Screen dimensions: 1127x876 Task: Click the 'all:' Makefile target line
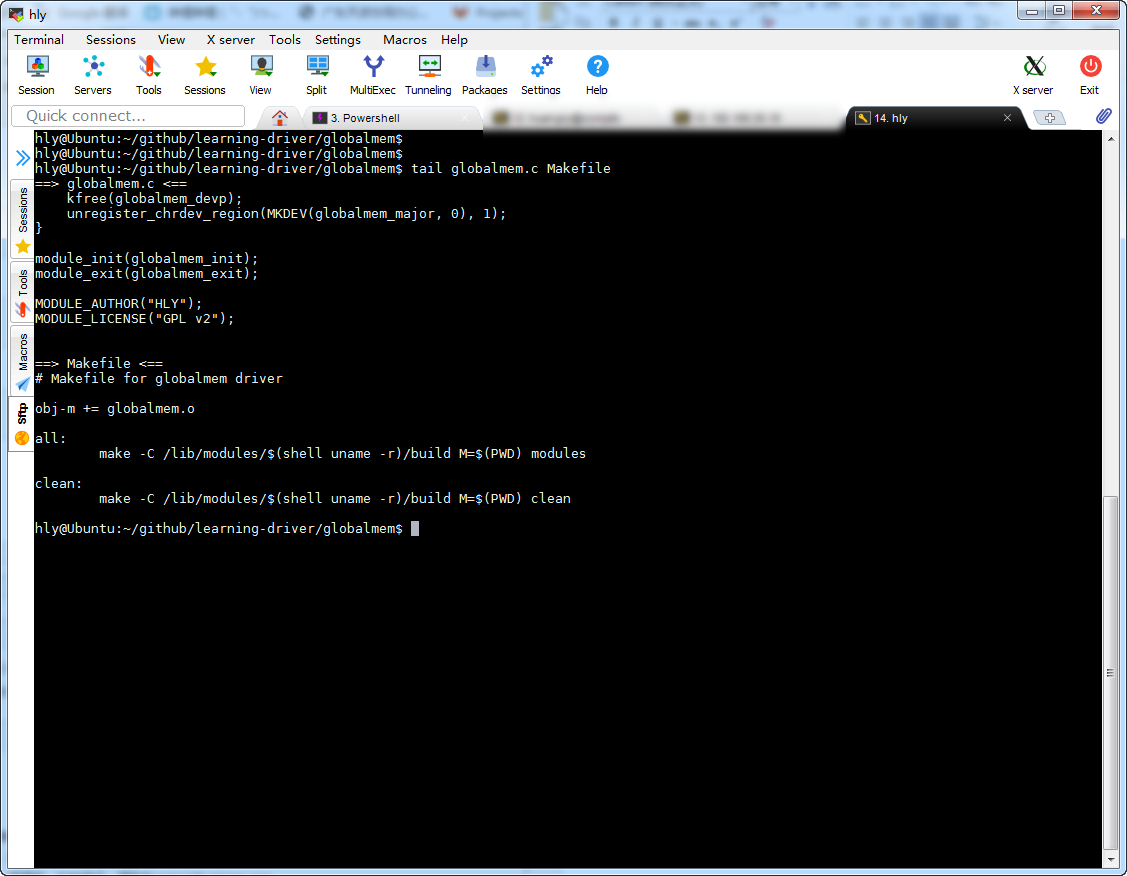[50, 438]
